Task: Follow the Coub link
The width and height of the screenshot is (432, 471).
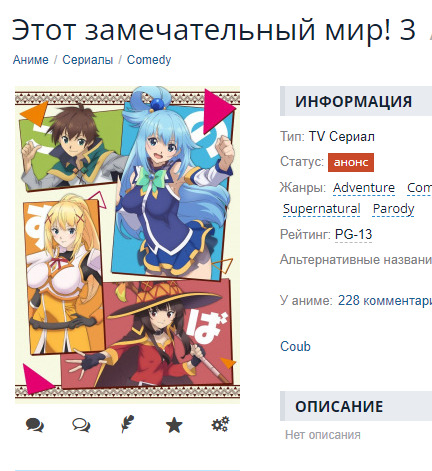Action: 295,347
